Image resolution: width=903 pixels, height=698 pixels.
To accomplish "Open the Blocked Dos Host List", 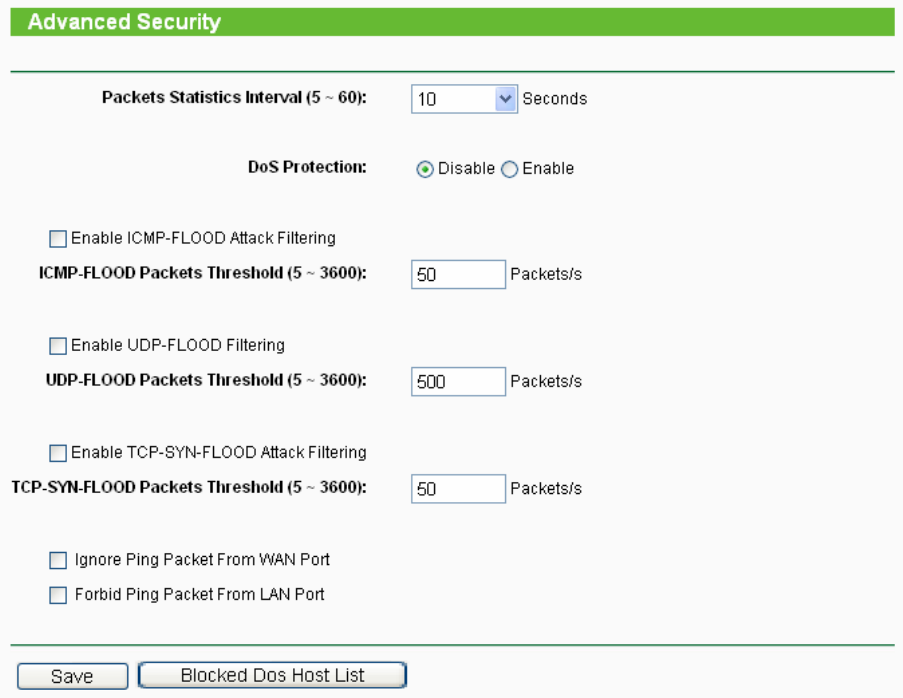I will point(272,676).
